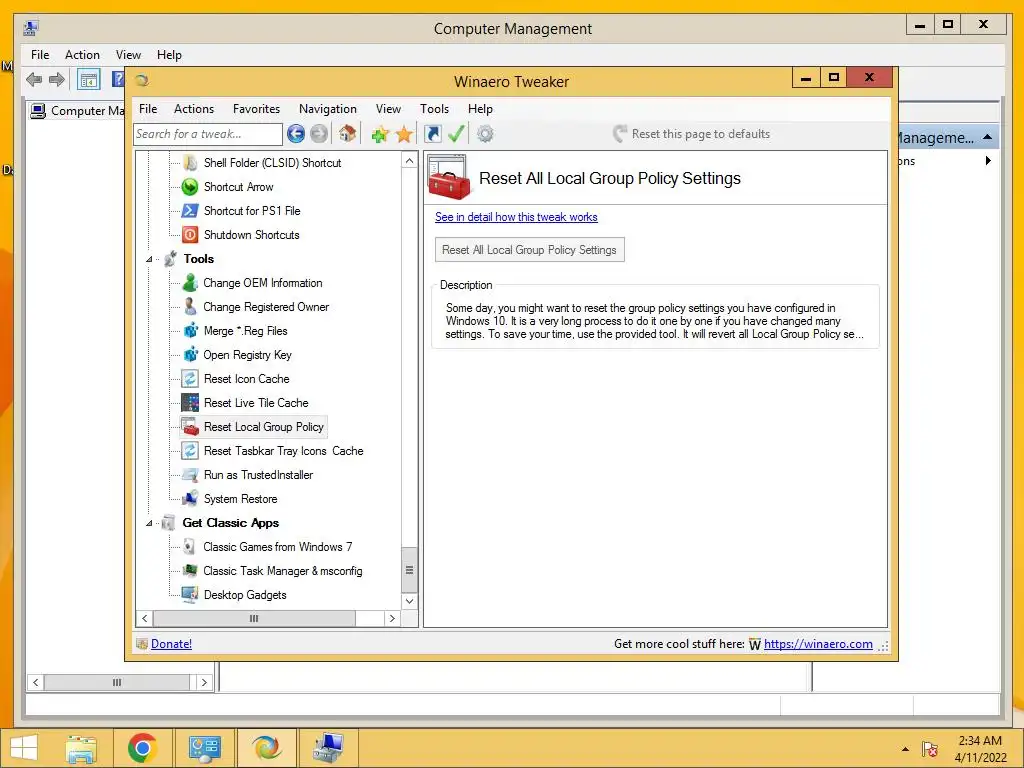Click the Classic Games from Windows 7 icon
Image resolution: width=1024 pixels, height=768 pixels.
tap(189, 547)
